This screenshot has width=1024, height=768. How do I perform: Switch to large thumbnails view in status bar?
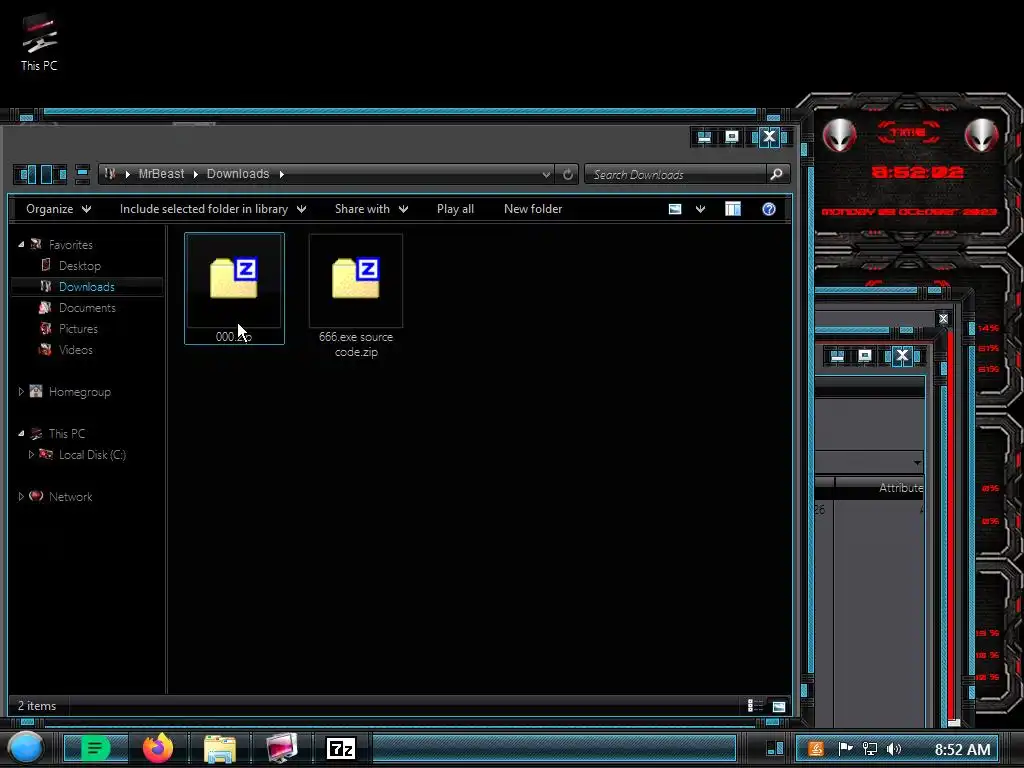(x=778, y=706)
